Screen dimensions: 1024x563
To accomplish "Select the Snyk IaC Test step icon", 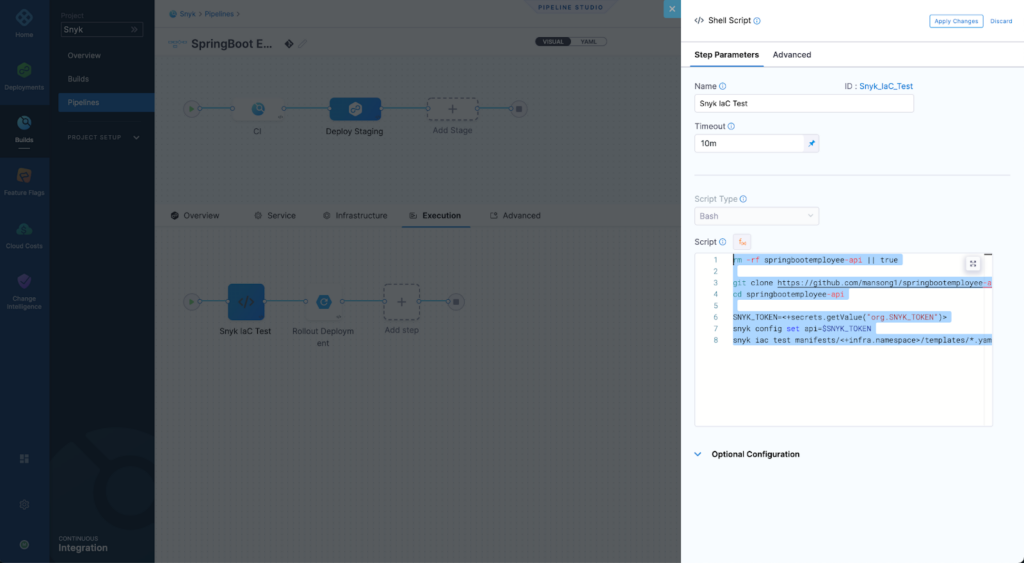I will (246, 302).
